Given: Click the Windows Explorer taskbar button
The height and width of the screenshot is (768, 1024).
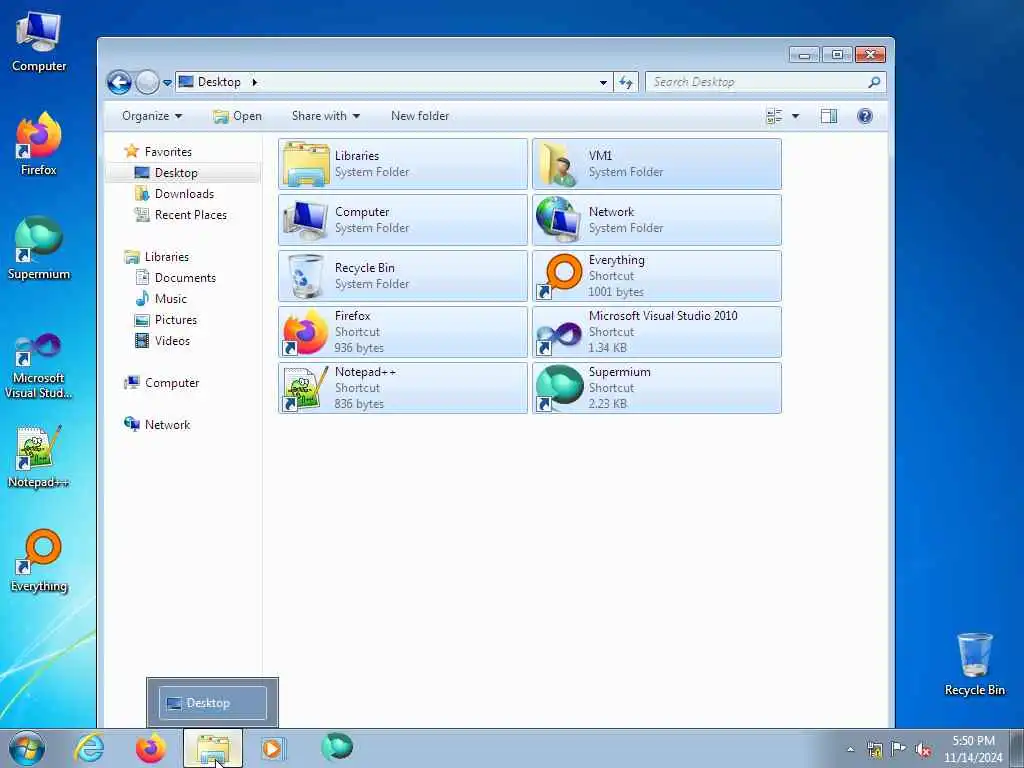Looking at the screenshot, I should pos(213,748).
